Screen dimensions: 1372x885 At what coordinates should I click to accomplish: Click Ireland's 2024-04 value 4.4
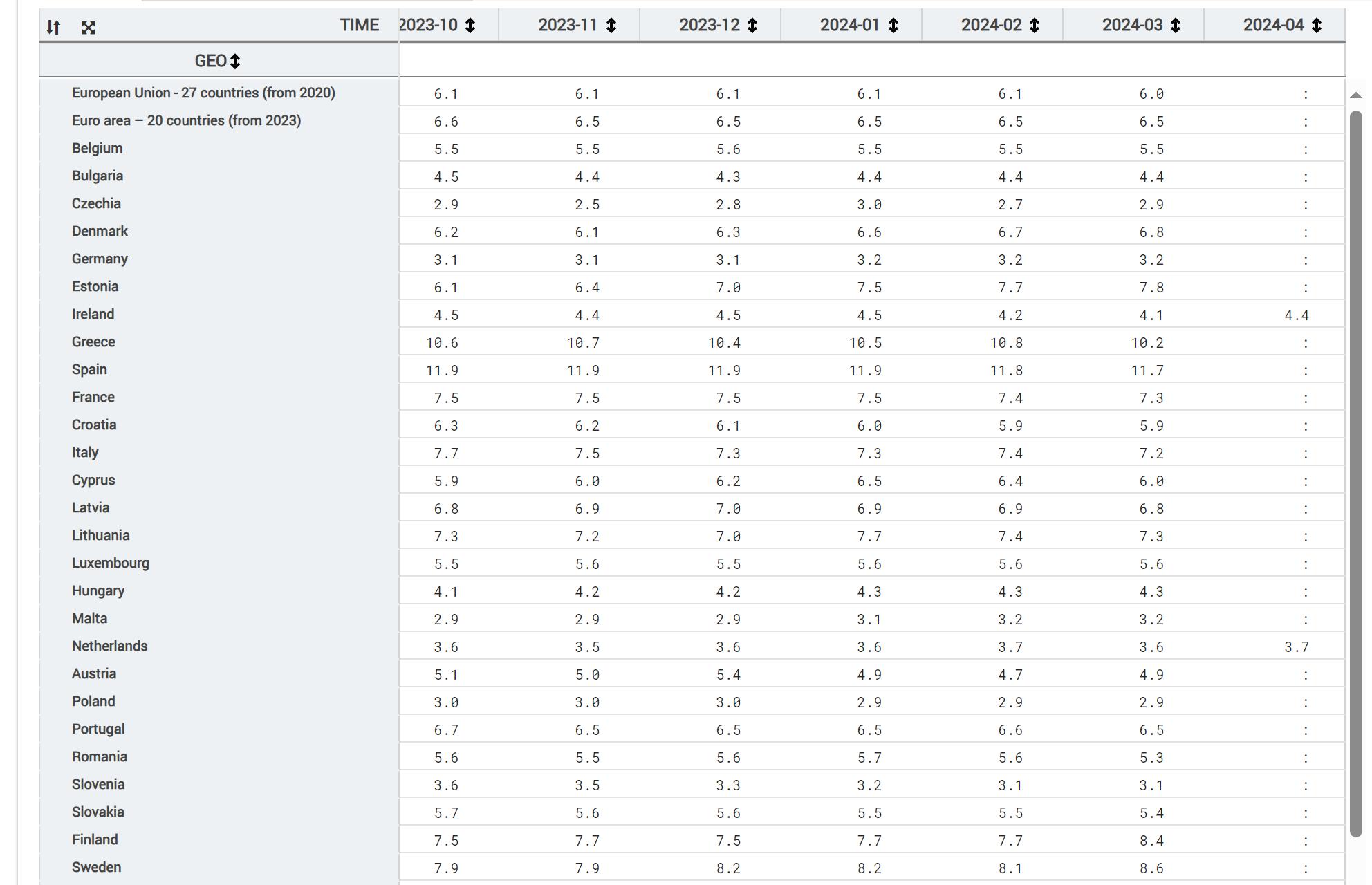(x=1296, y=315)
